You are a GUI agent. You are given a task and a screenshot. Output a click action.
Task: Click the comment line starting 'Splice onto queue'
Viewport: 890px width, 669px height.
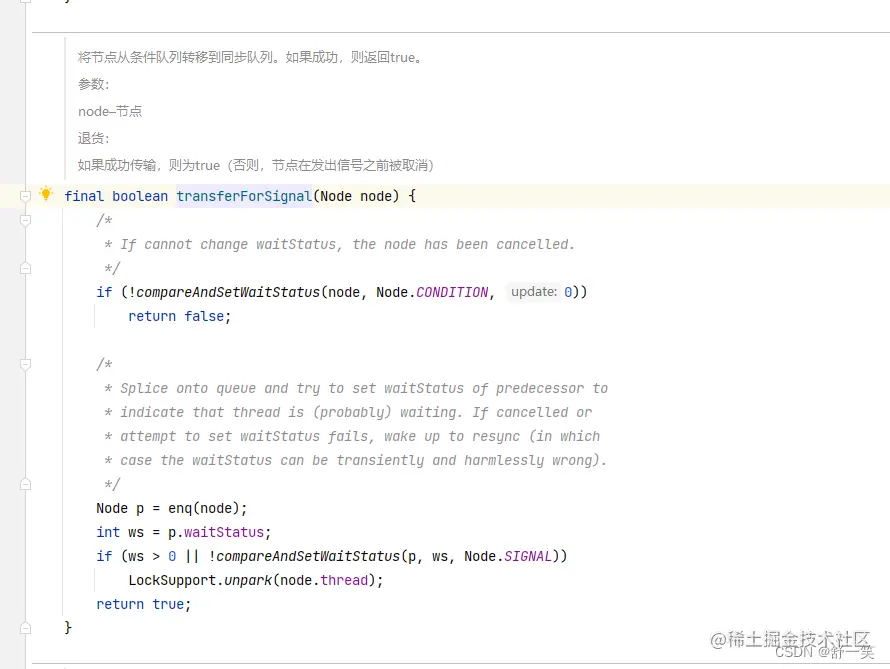[356, 389]
